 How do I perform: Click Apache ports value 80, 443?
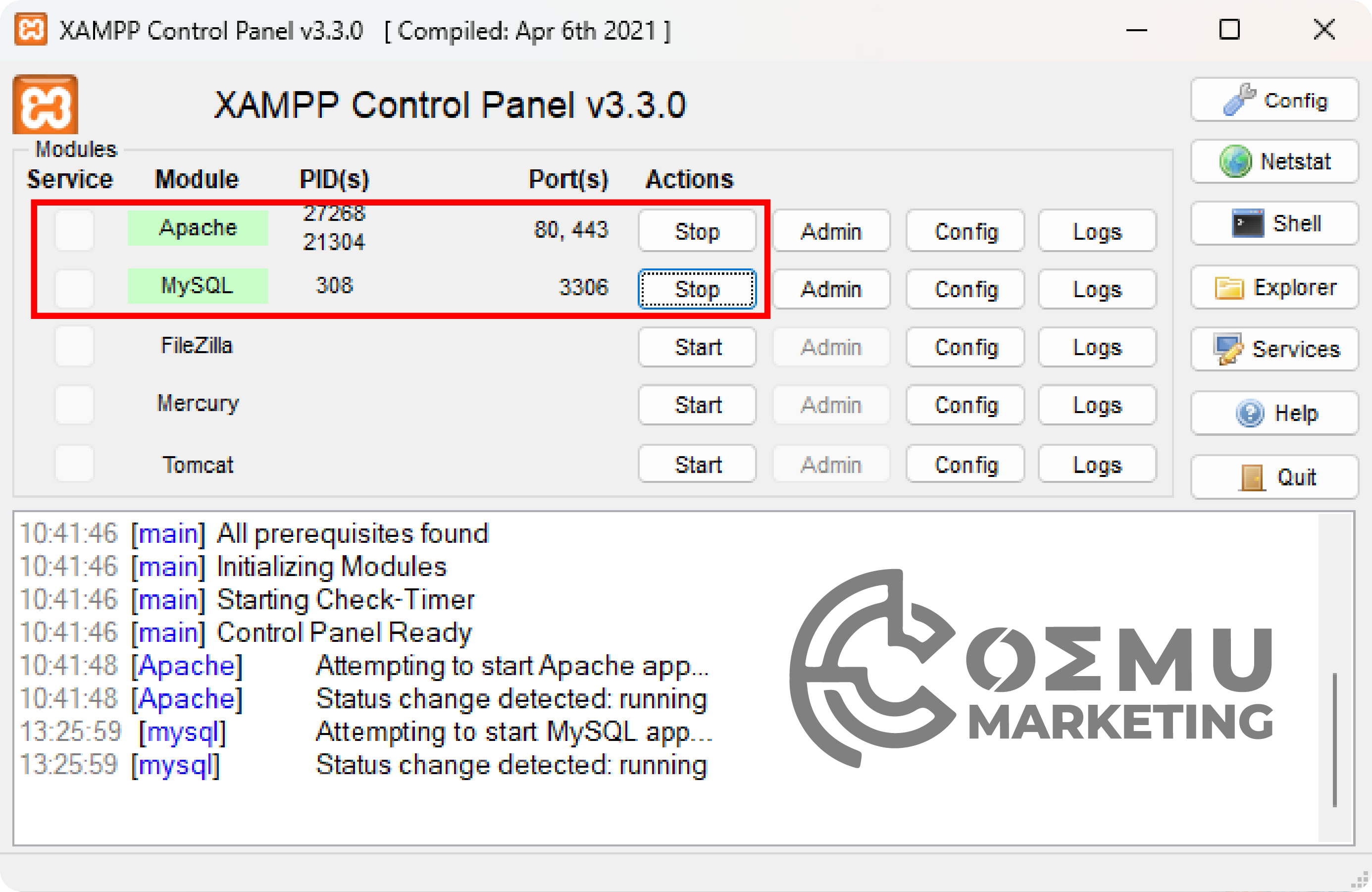coord(571,229)
